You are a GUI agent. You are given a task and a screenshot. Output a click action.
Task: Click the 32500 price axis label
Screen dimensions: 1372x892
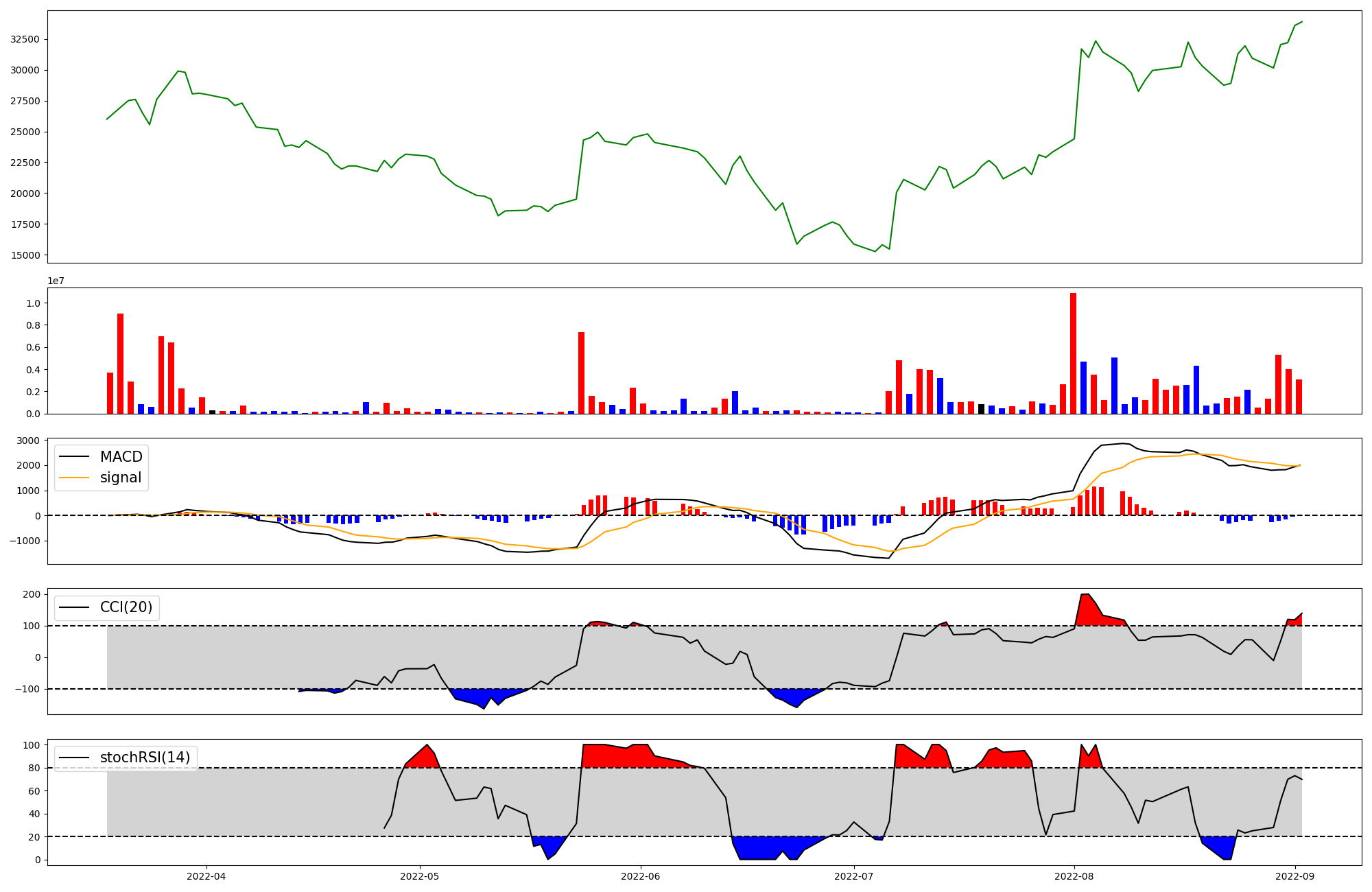(25, 39)
